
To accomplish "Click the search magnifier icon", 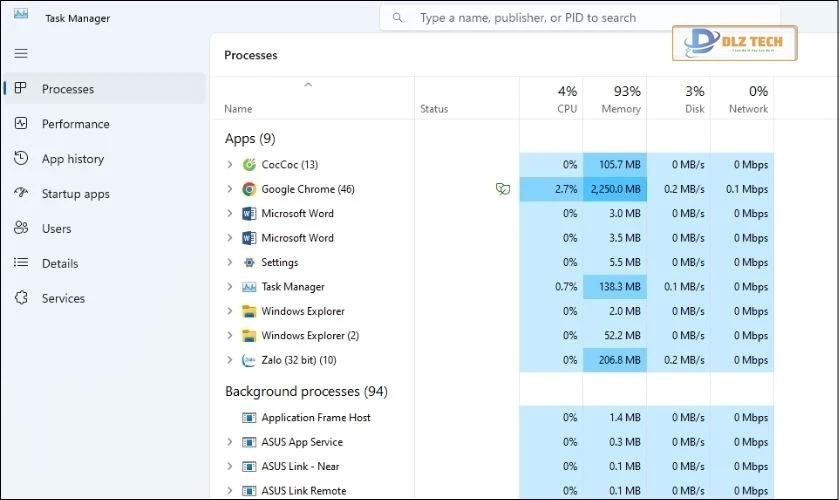I will [398, 18].
